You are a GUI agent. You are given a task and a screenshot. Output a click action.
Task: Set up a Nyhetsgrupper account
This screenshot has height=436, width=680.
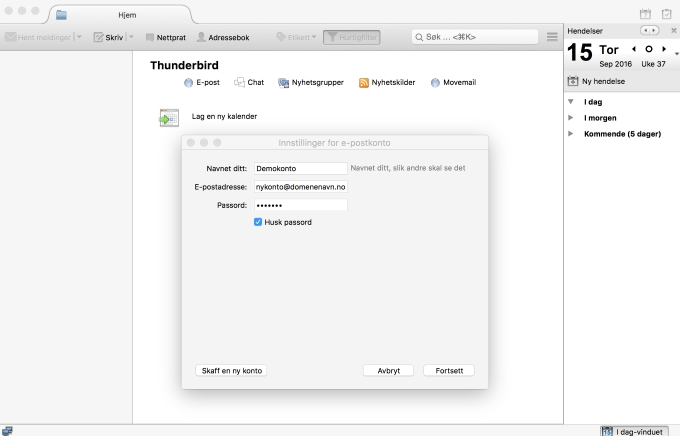pos(311,82)
